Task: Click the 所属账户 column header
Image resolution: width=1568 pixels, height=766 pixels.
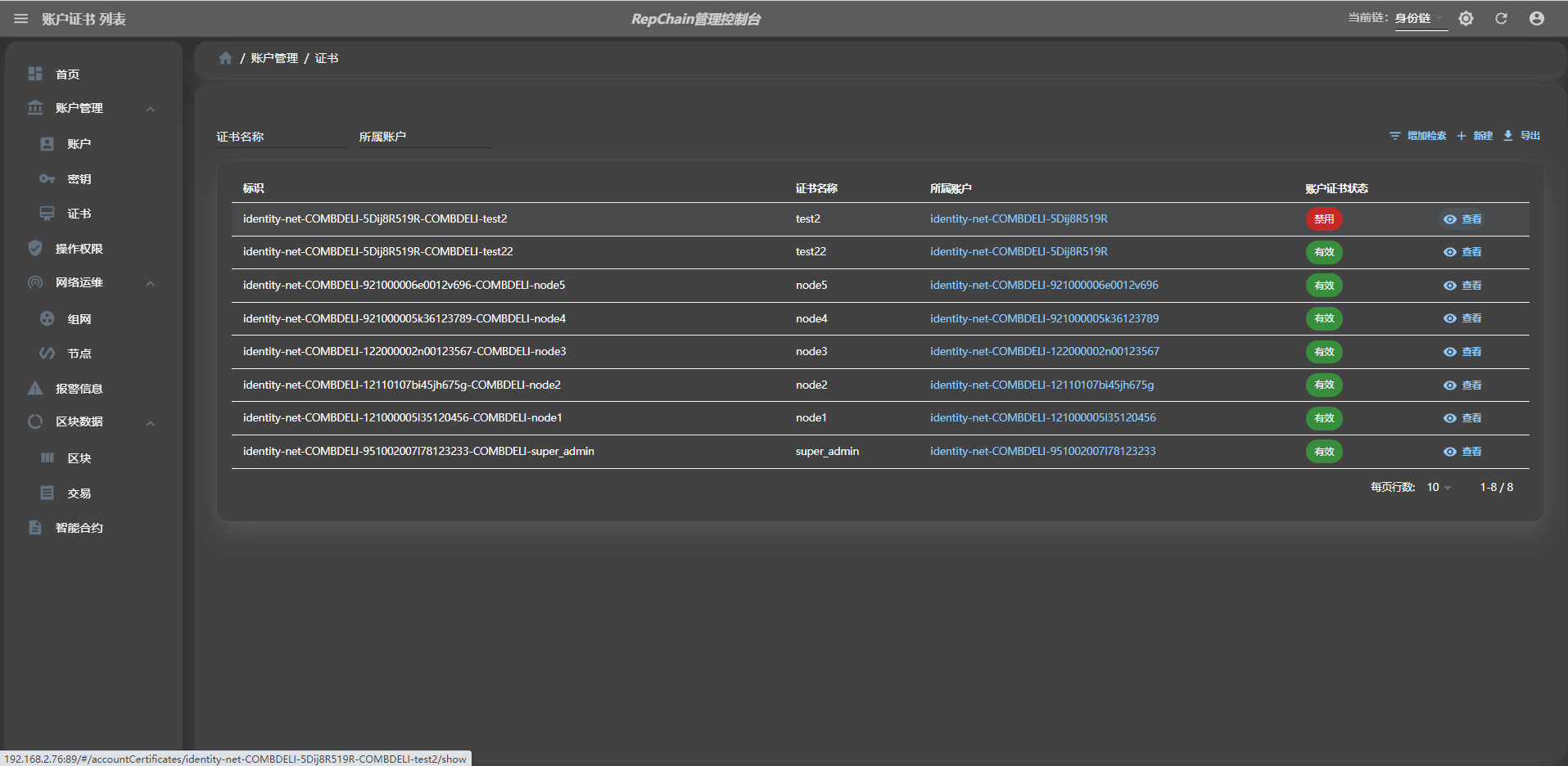Action: [951, 188]
